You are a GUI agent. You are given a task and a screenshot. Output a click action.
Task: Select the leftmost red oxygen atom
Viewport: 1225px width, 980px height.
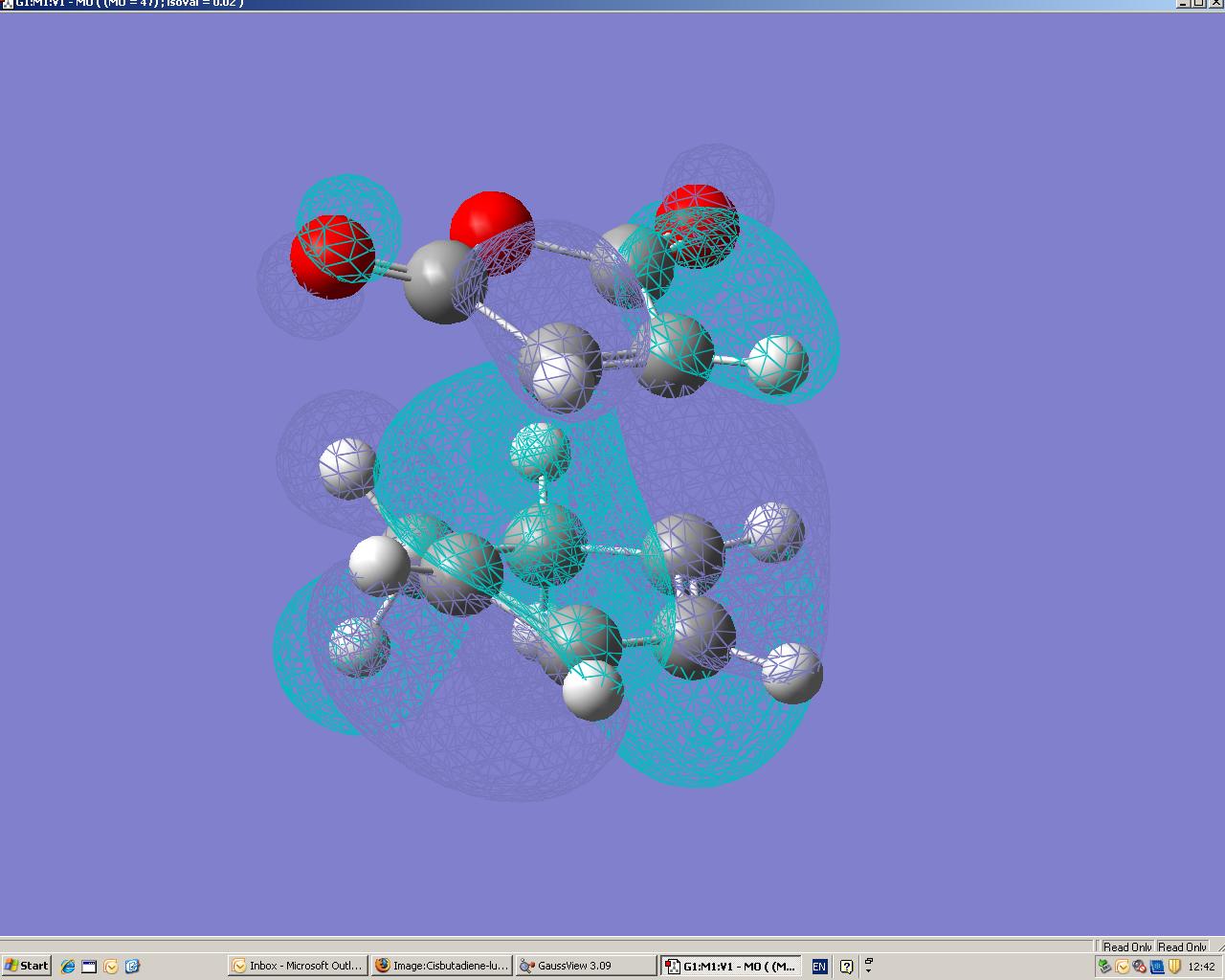click(x=333, y=256)
